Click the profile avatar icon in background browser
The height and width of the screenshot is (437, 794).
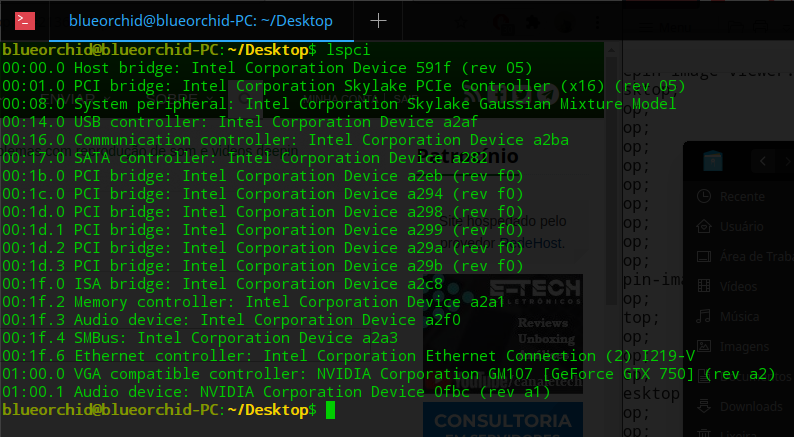pyautogui.click(x=565, y=23)
